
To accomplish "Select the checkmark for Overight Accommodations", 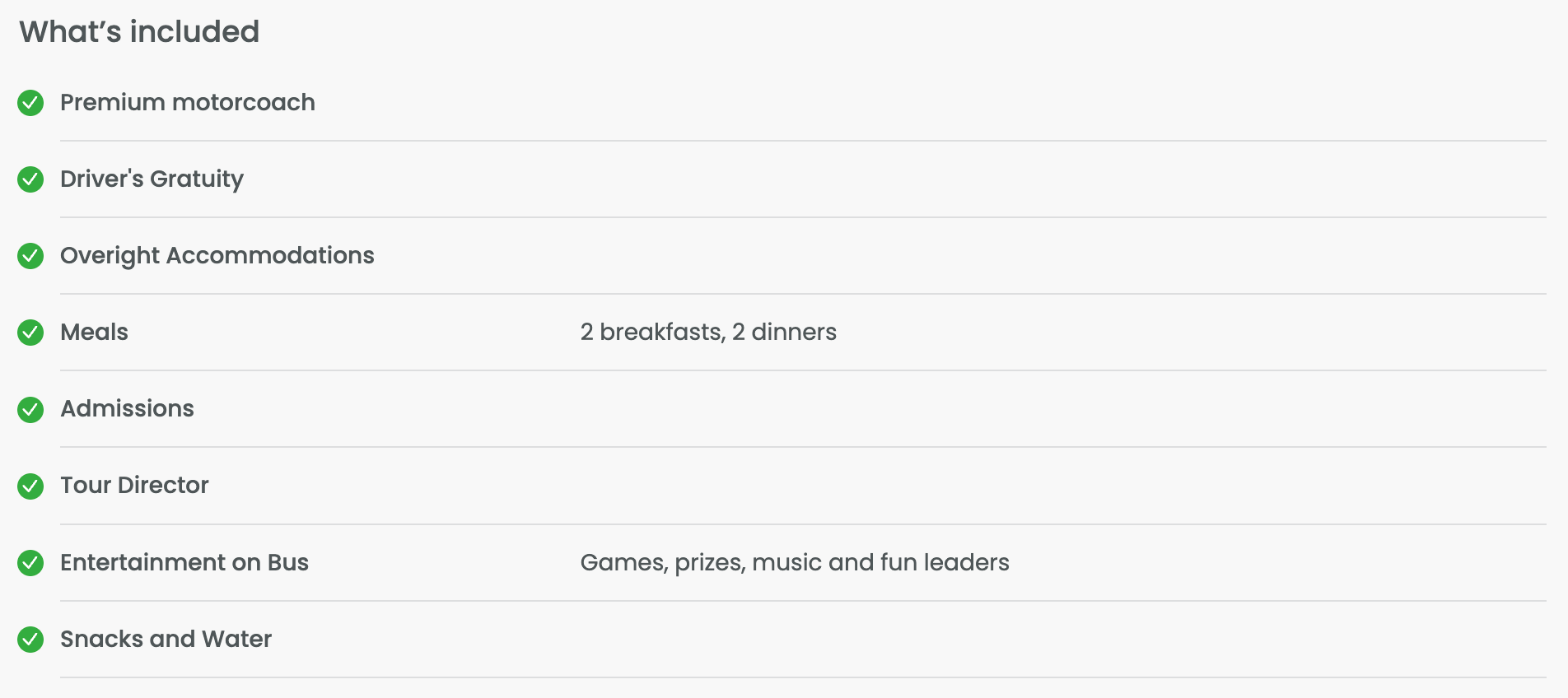I will click(x=30, y=256).
